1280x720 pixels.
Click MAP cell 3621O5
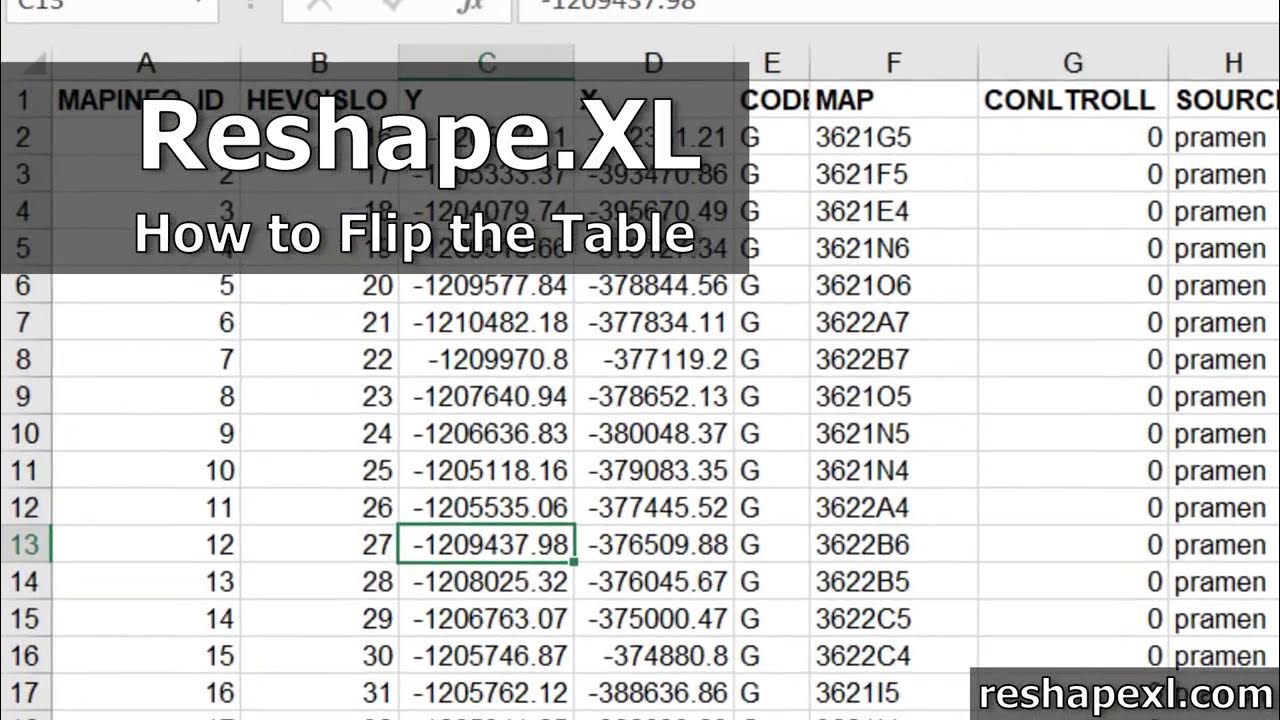pyautogui.click(x=893, y=397)
